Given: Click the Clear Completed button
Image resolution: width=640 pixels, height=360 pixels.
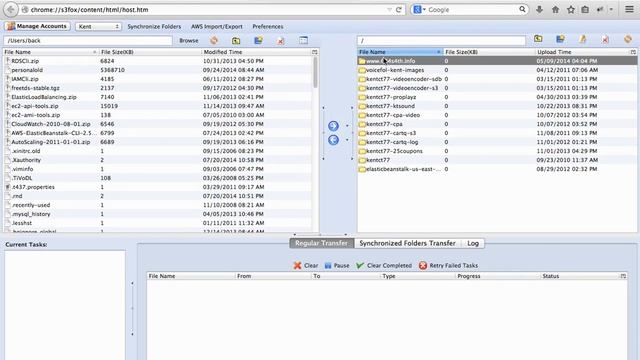Looking at the screenshot, I should [384, 265].
